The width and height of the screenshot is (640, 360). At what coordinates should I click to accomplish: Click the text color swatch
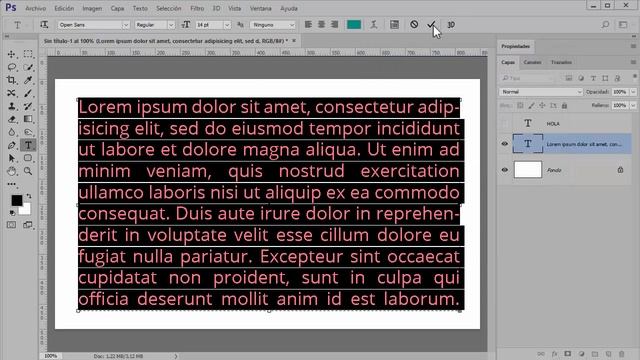point(353,25)
